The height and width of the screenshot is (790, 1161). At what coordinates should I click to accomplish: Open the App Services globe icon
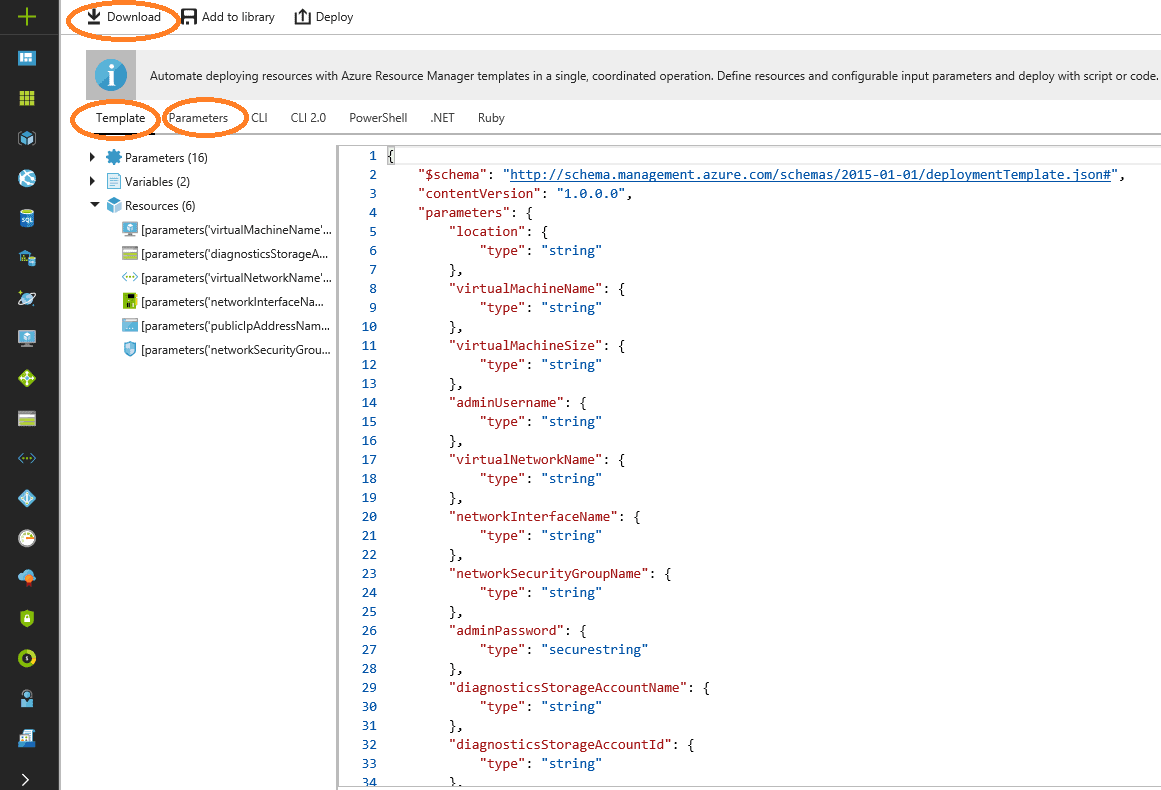pyautogui.click(x=27, y=178)
